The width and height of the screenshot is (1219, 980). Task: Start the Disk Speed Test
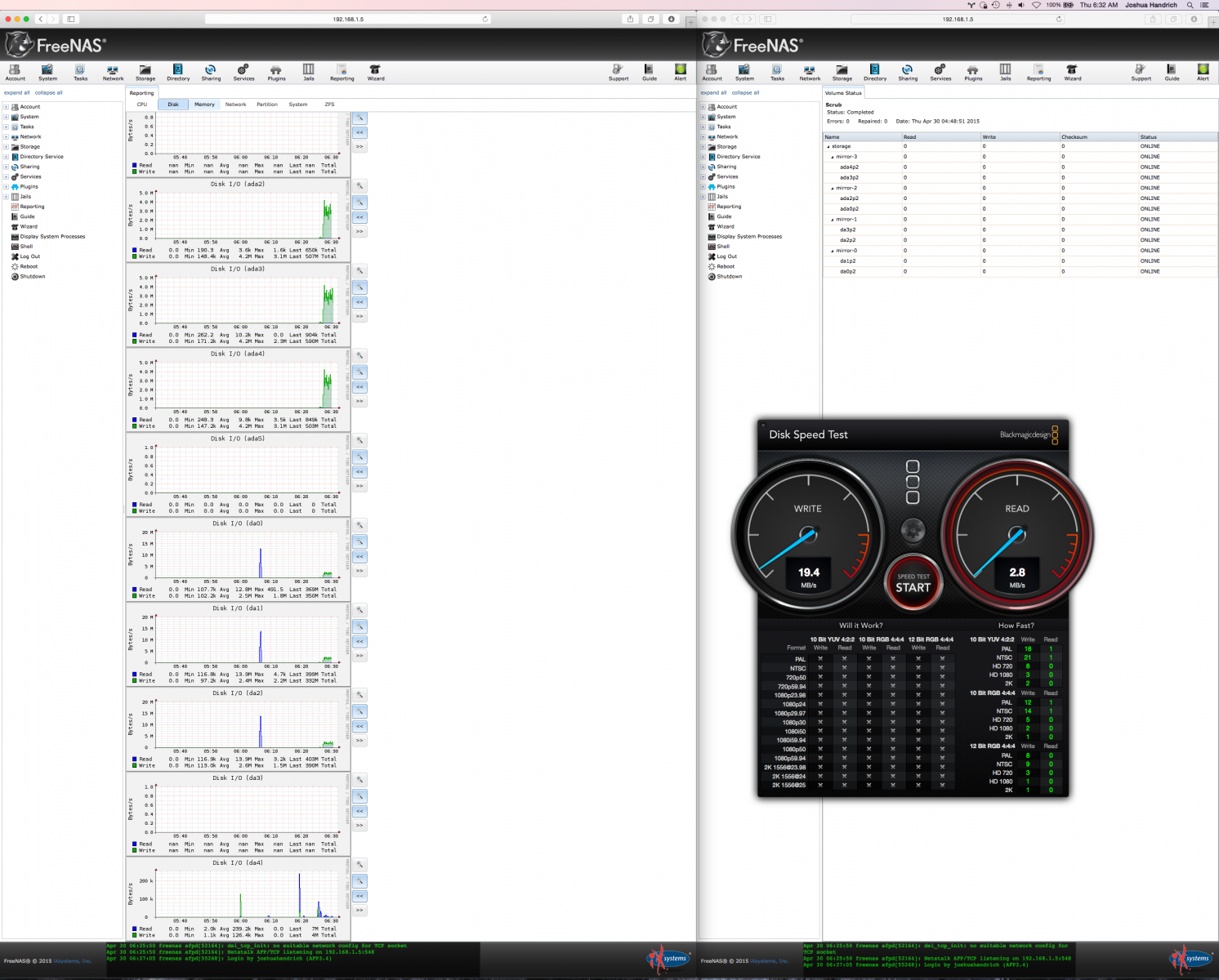click(x=913, y=583)
